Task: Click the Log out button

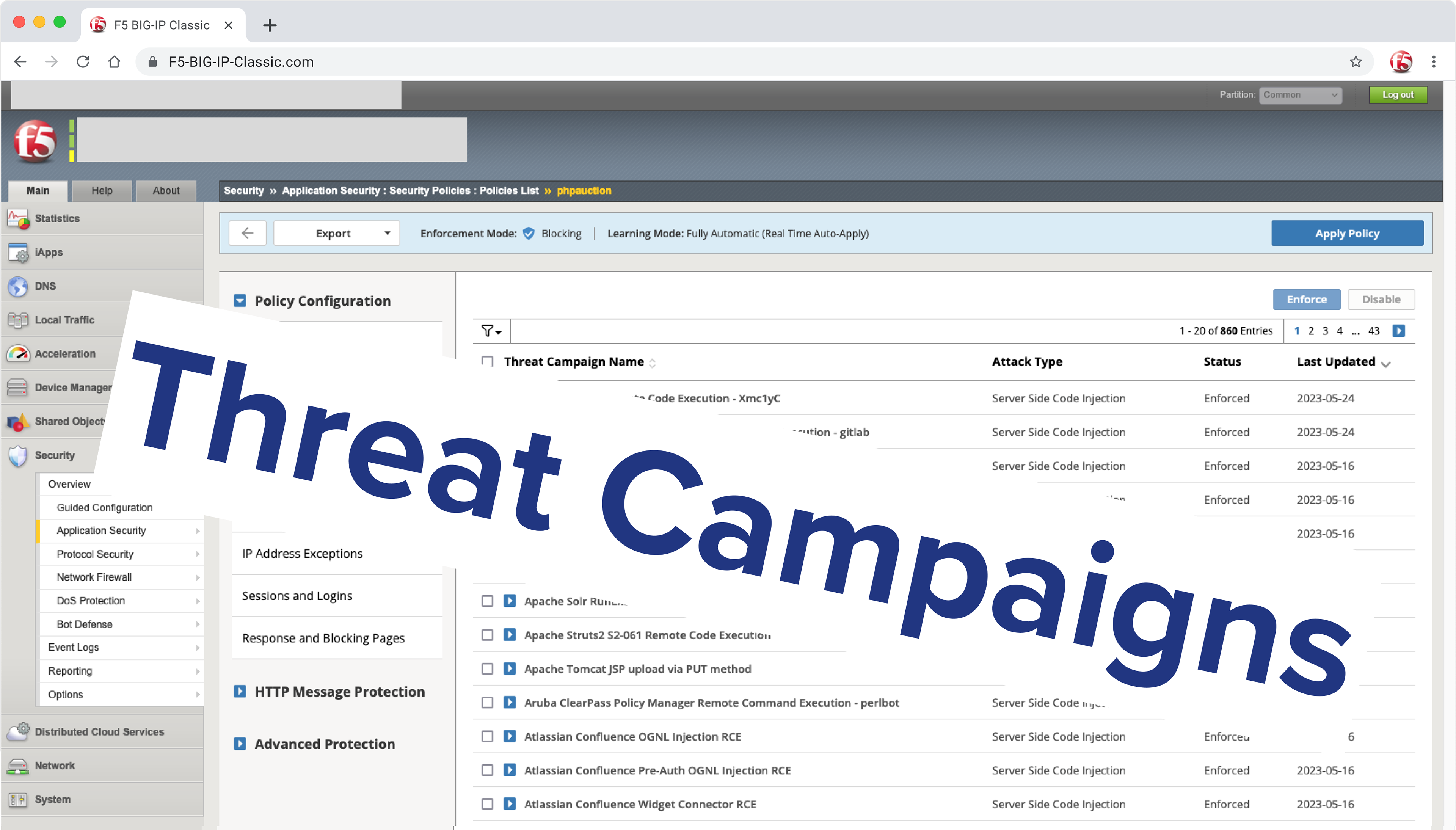Action: click(1398, 95)
